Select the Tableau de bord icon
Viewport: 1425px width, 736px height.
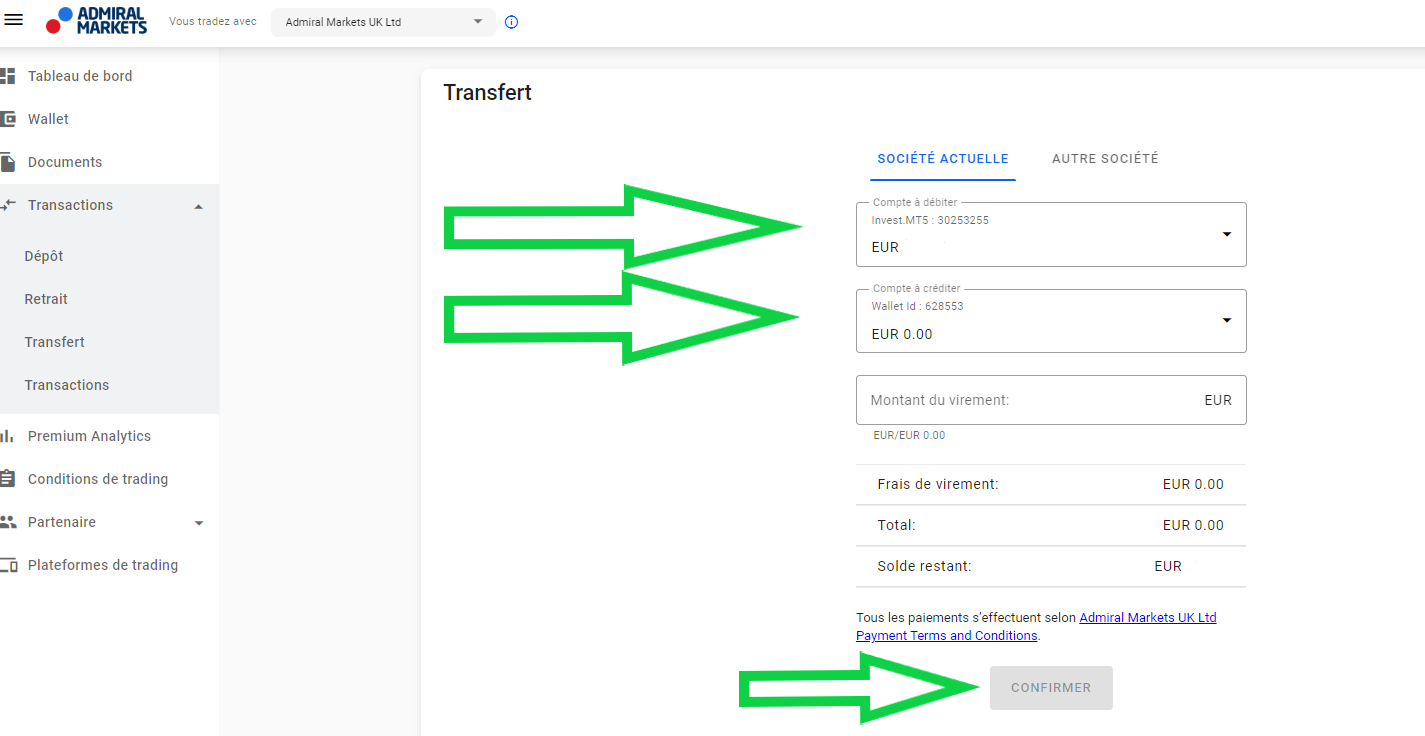pyautogui.click(x=10, y=75)
